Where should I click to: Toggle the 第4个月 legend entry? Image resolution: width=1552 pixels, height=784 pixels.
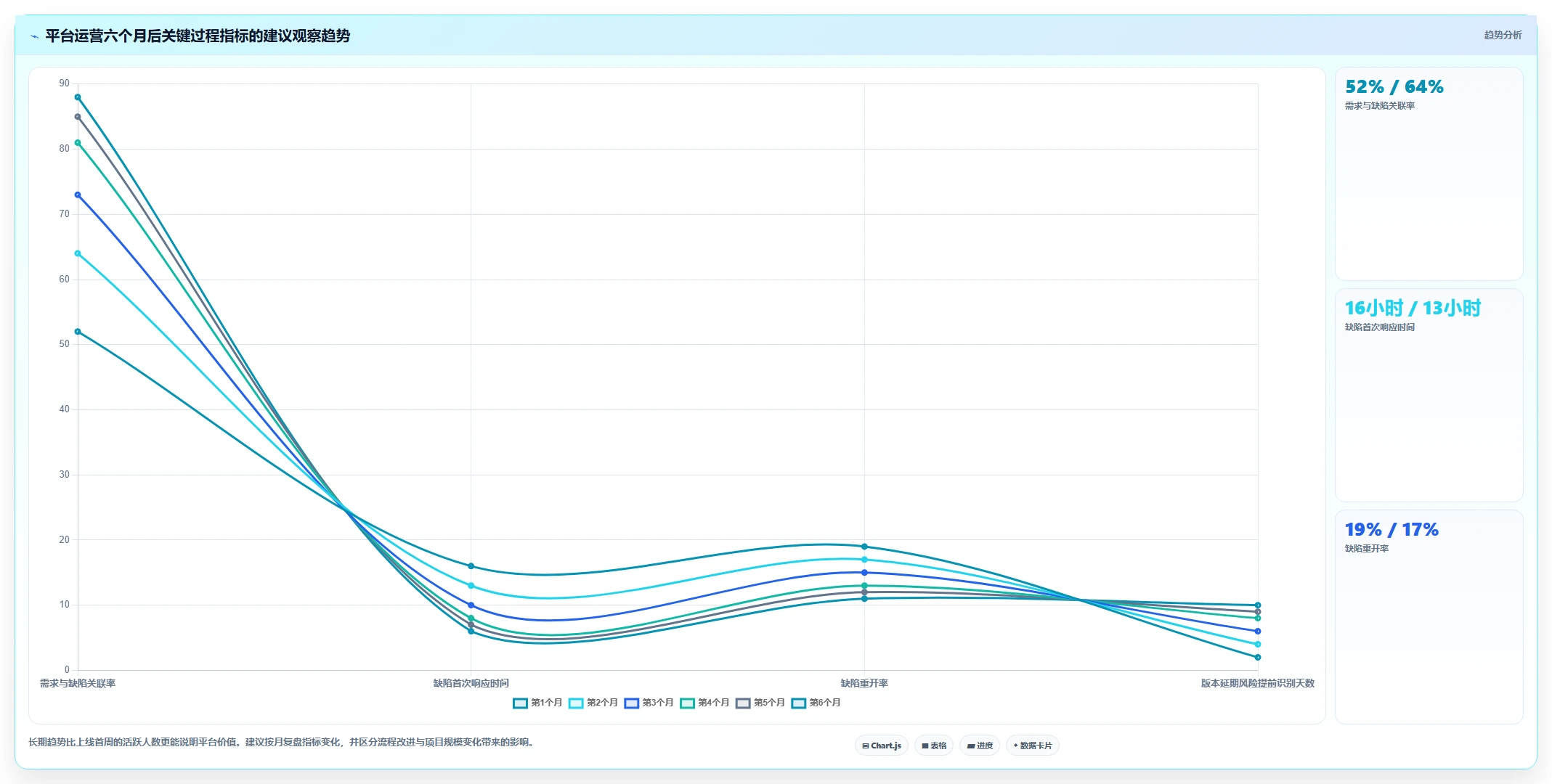click(x=704, y=703)
